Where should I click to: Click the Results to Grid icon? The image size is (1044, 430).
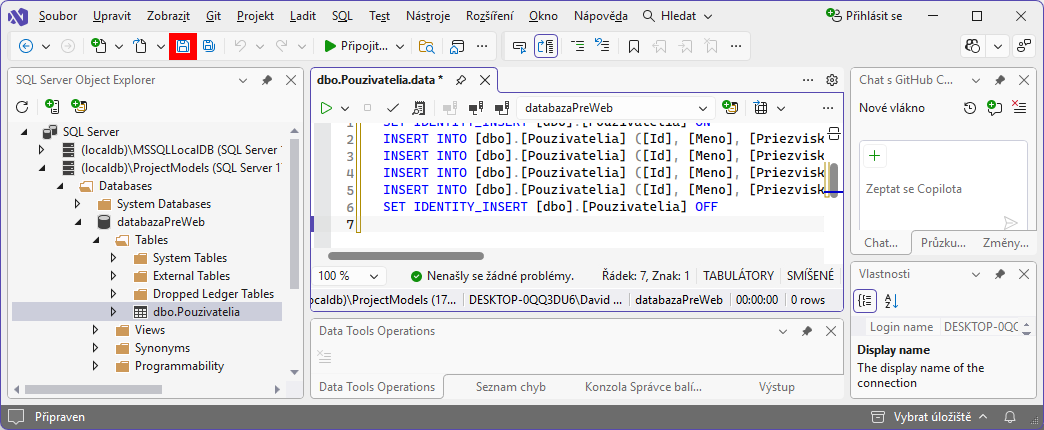(x=761, y=108)
